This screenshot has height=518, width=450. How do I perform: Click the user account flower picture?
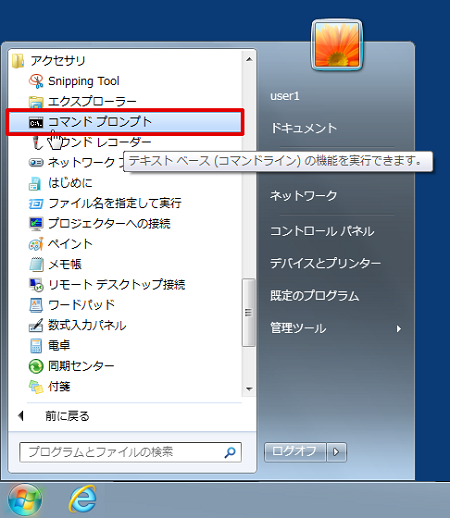coord(337,45)
